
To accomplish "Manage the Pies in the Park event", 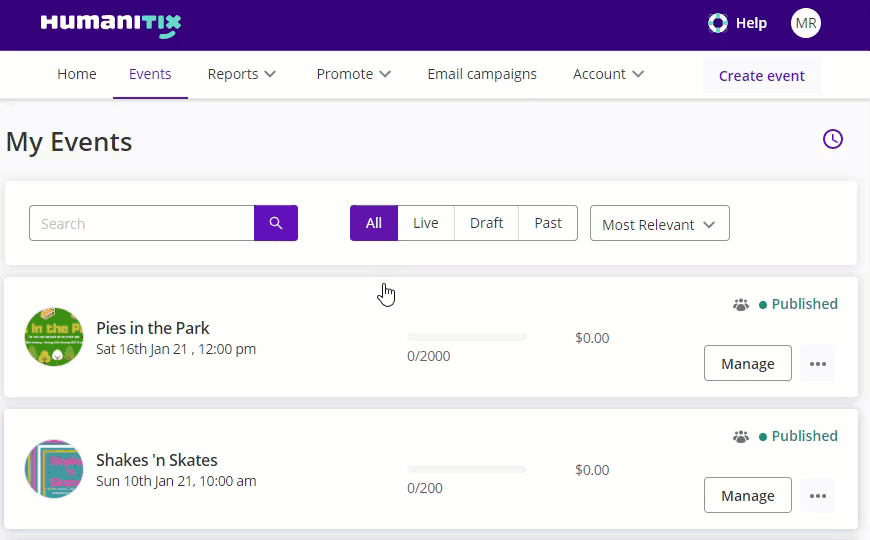I will pos(747,364).
